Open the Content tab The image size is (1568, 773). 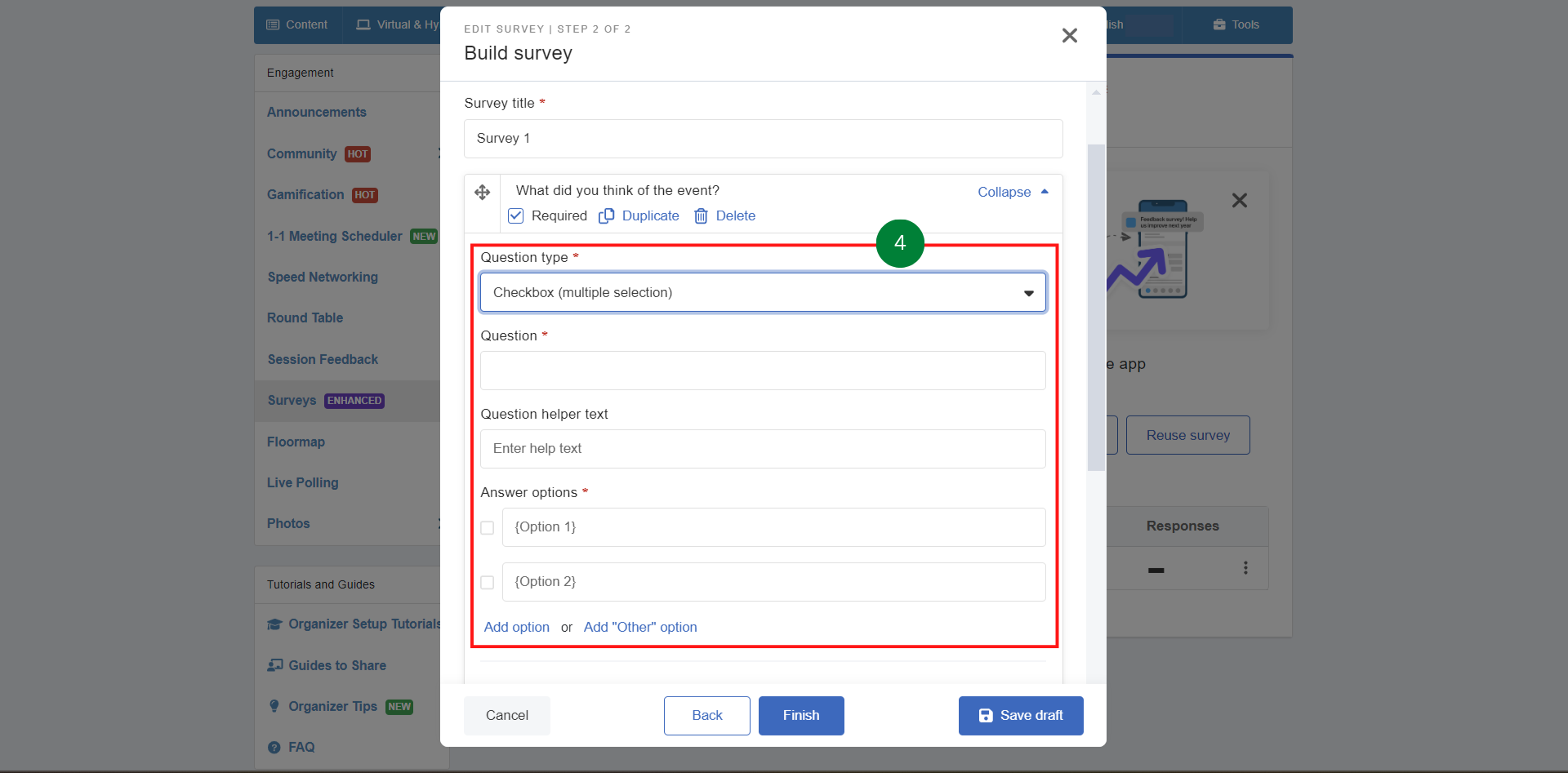click(x=298, y=24)
